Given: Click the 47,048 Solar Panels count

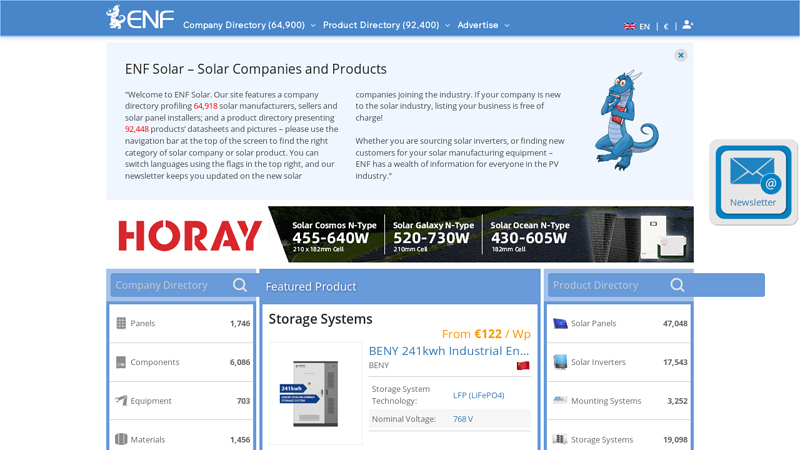Looking at the screenshot, I should [x=675, y=323].
